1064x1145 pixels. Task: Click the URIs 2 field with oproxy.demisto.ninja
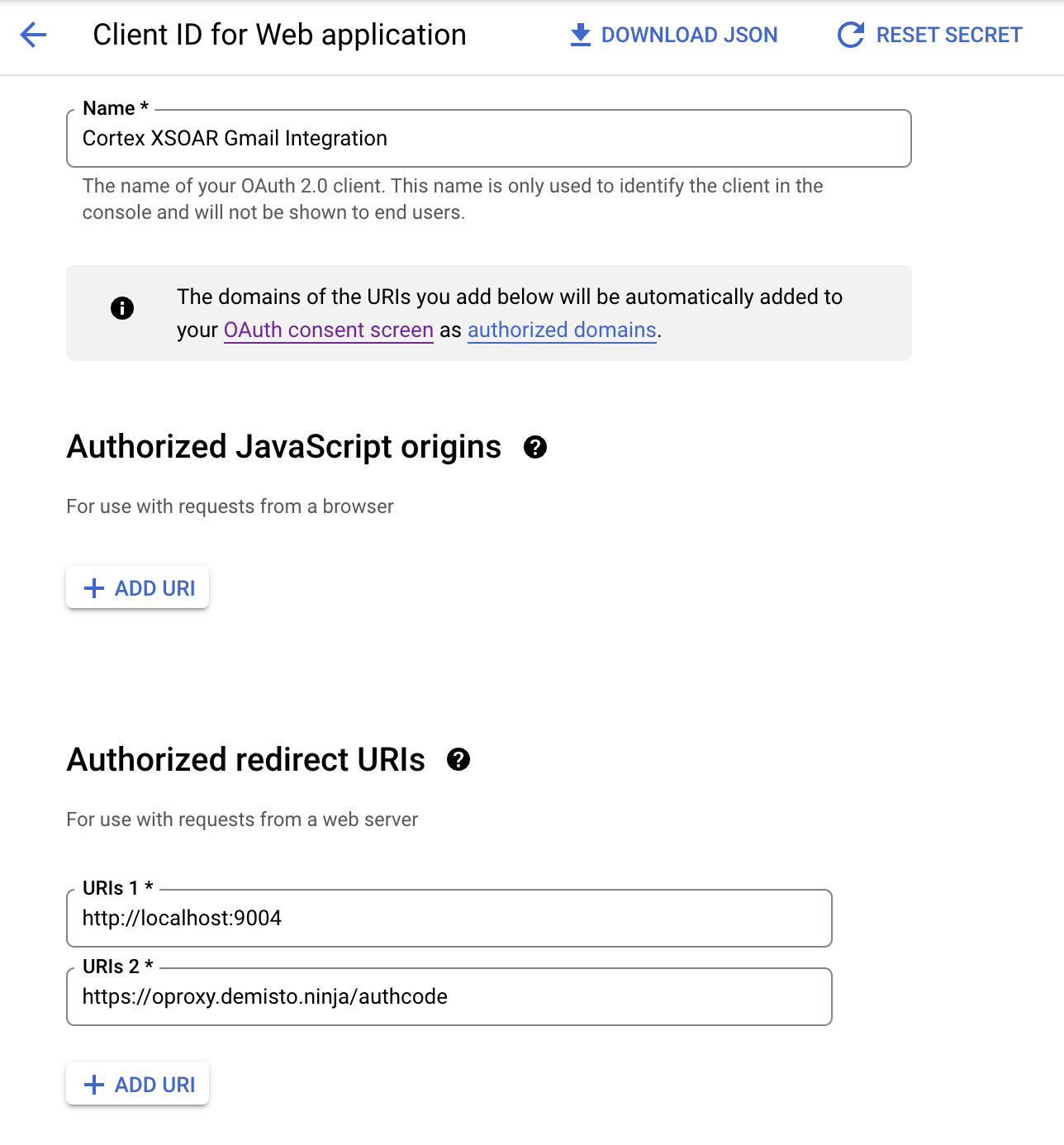pyautogui.click(x=449, y=997)
